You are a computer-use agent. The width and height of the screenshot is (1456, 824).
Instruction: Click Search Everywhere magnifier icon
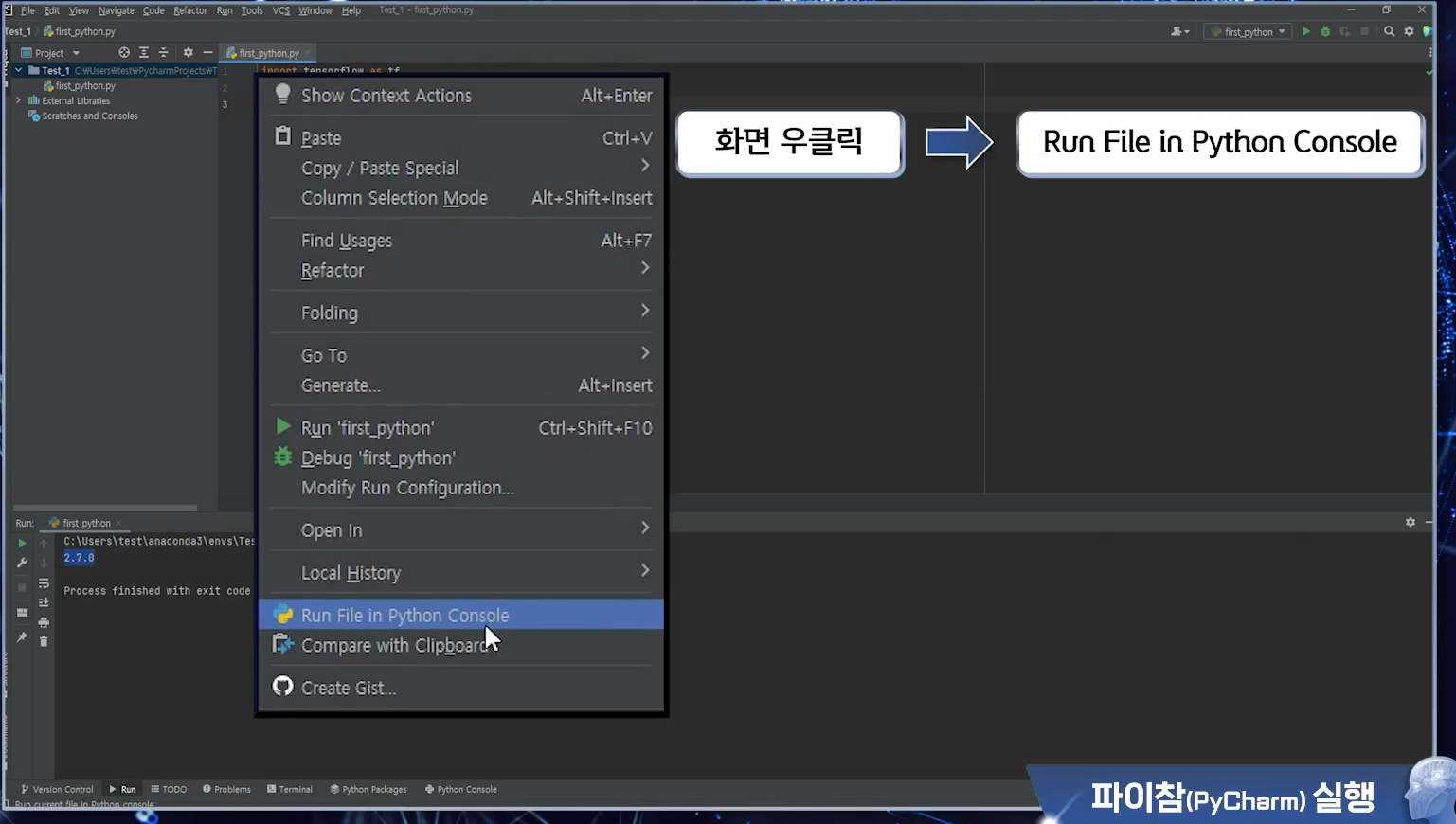[x=1389, y=31]
